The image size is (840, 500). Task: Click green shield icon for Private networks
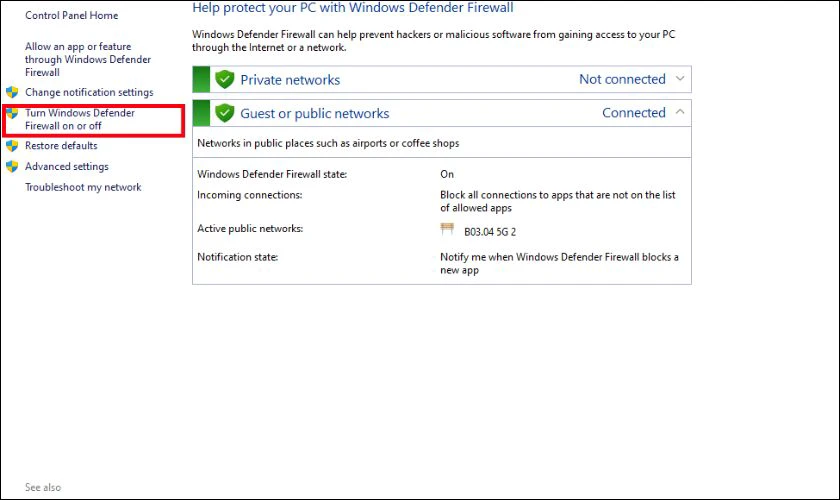[224, 79]
